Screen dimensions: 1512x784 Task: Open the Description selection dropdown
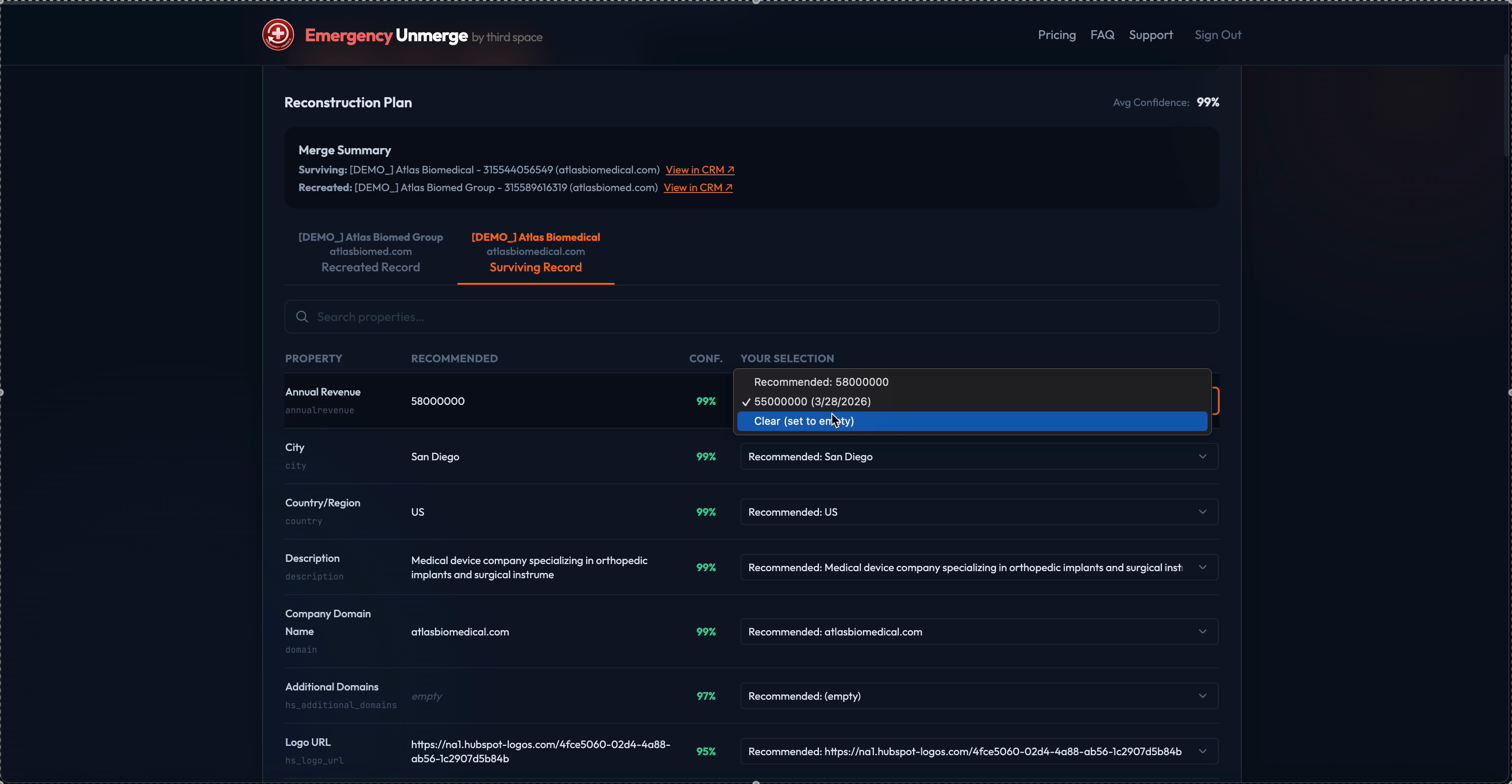coord(979,568)
